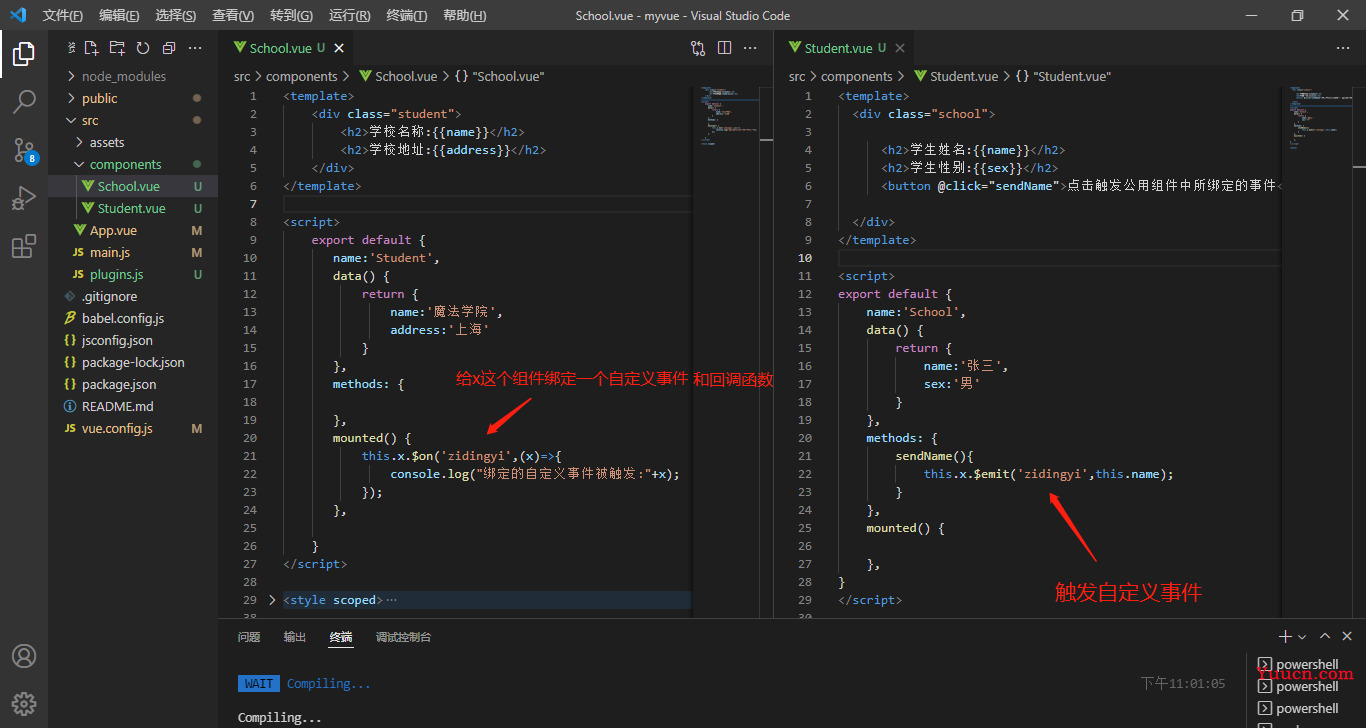This screenshot has height=728, width=1366.
Task: Open the 终端(T) menu
Action: [x=407, y=15]
